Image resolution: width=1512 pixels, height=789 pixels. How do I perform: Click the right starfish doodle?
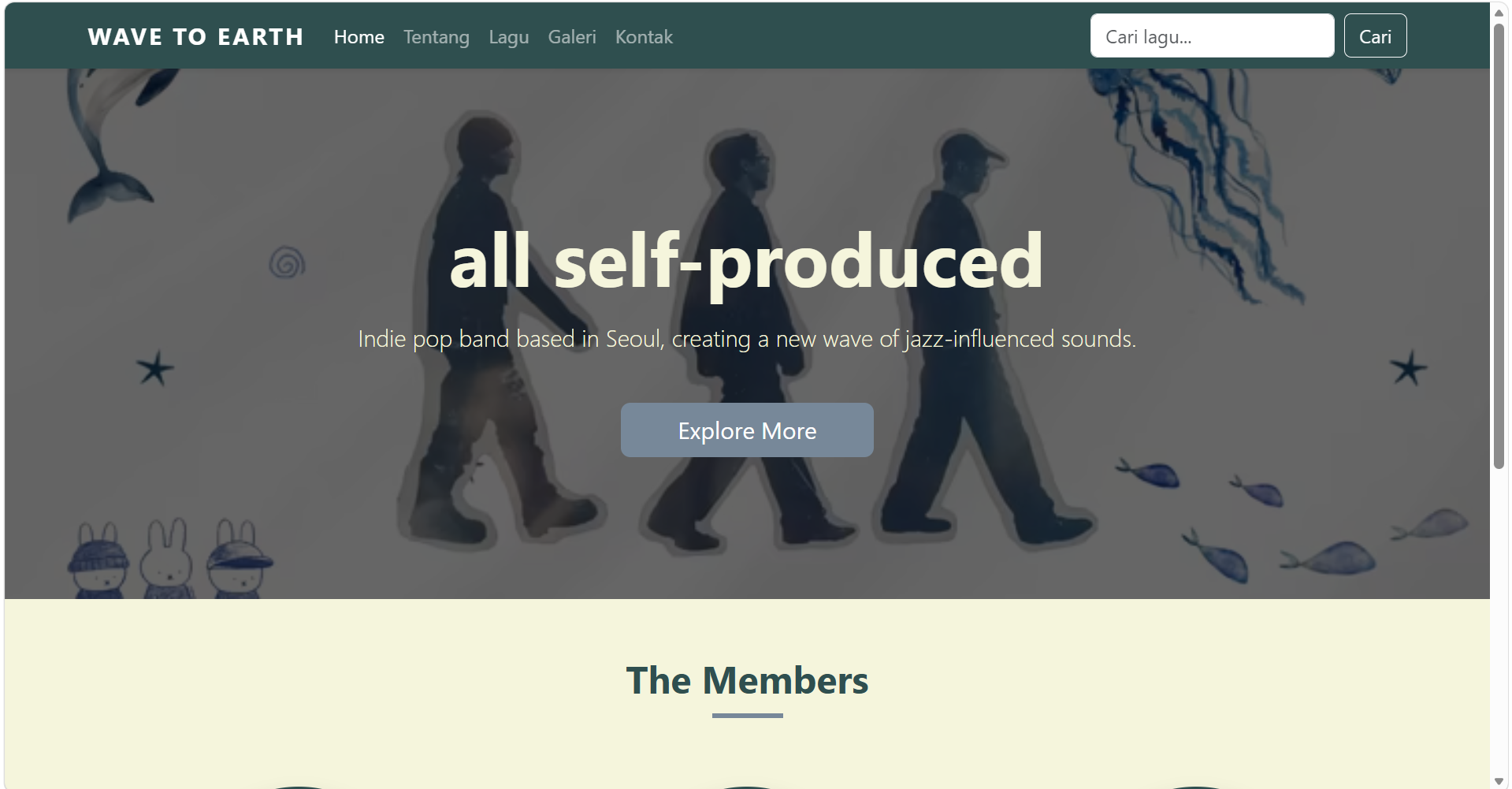(1408, 368)
